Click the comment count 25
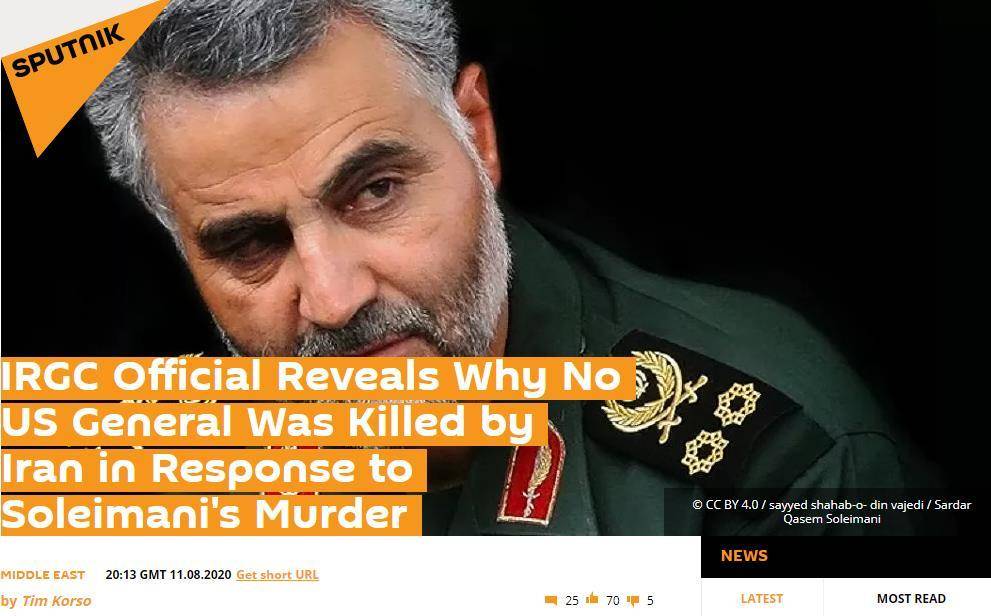Image resolution: width=991 pixels, height=616 pixels. [x=572, y=601]
